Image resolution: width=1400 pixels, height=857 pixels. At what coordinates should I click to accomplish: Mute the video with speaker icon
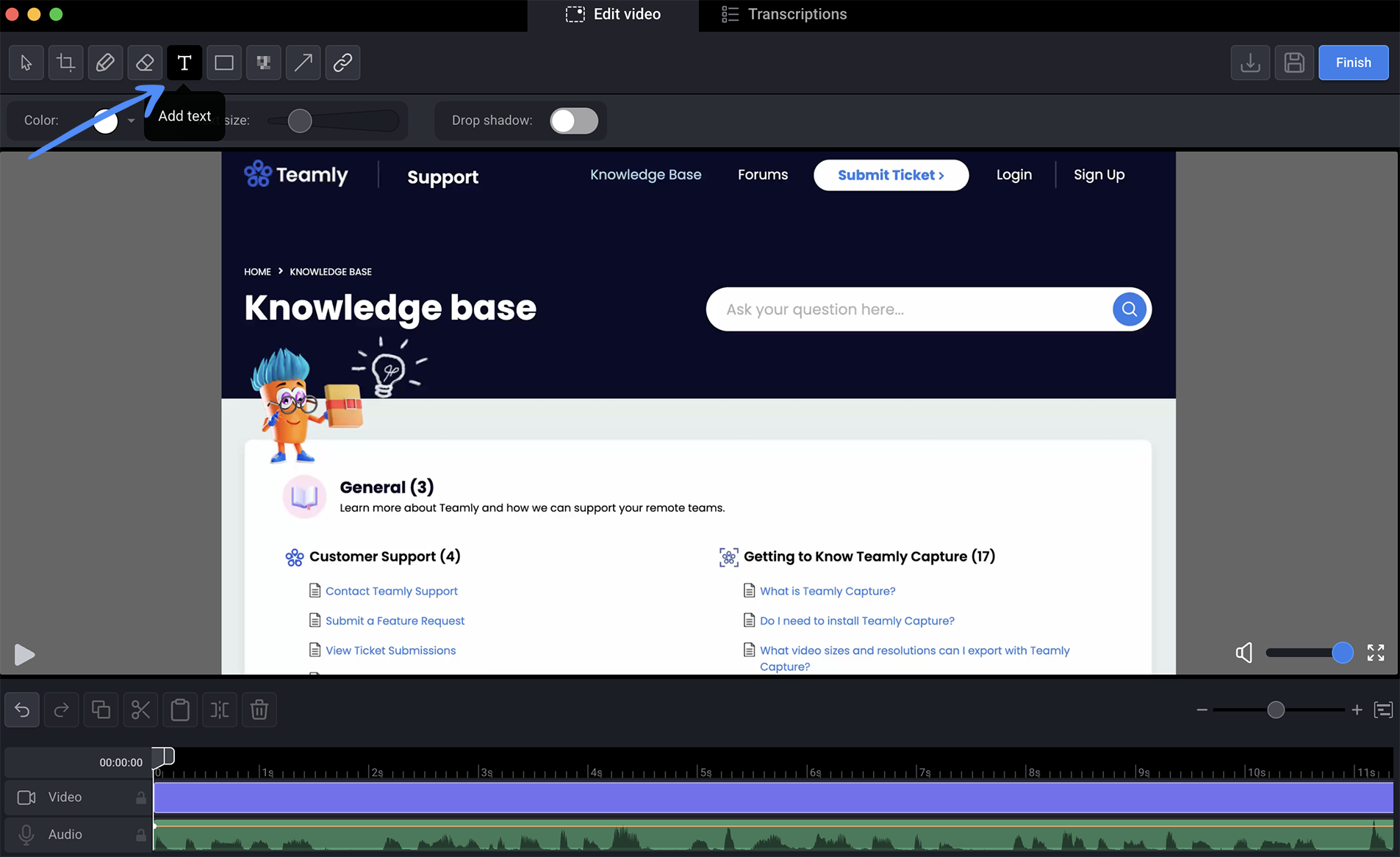point(1243,653)
